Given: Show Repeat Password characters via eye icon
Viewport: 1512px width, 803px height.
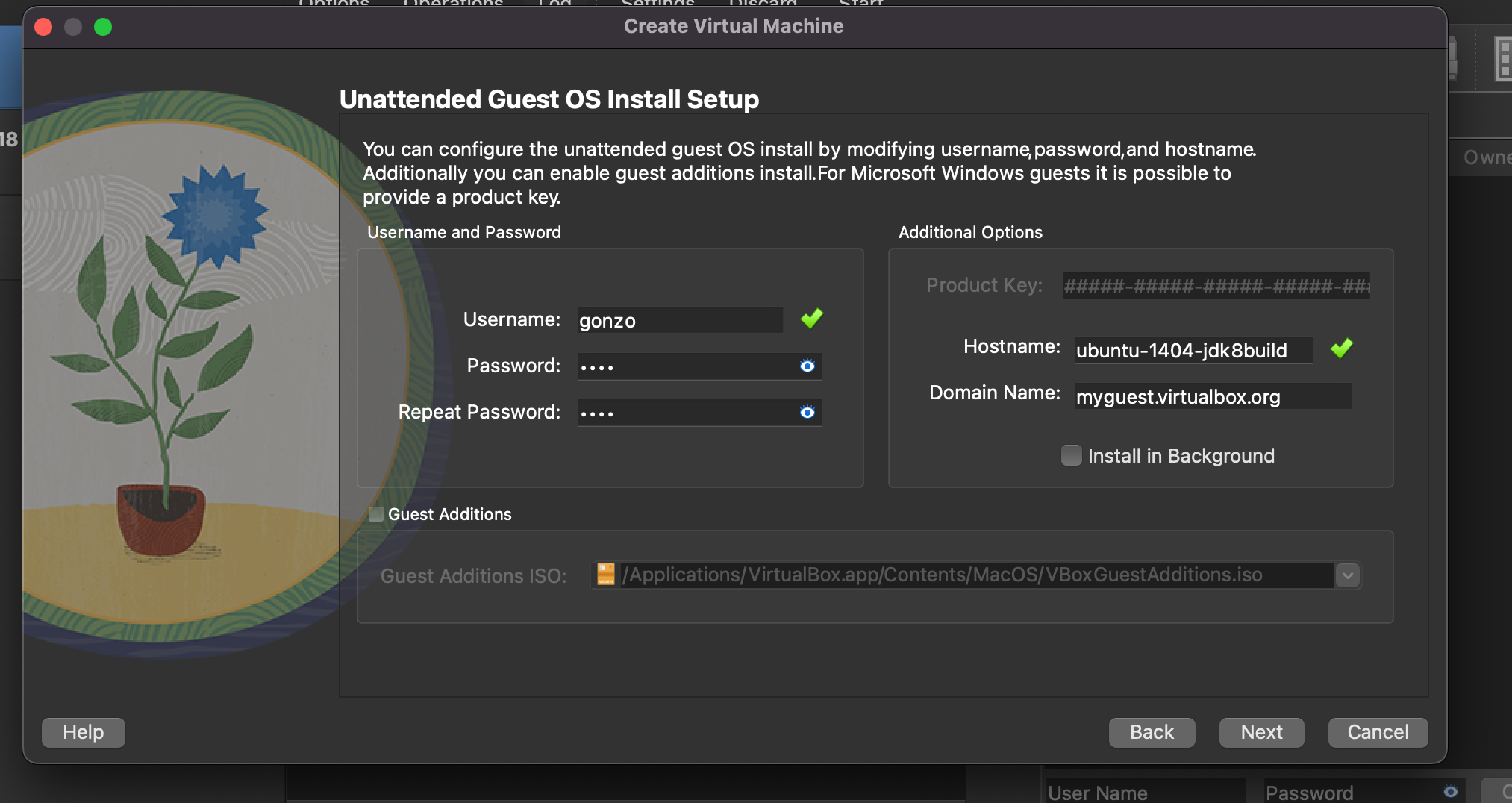Looking at the screenshot, I should click(807, 413).
